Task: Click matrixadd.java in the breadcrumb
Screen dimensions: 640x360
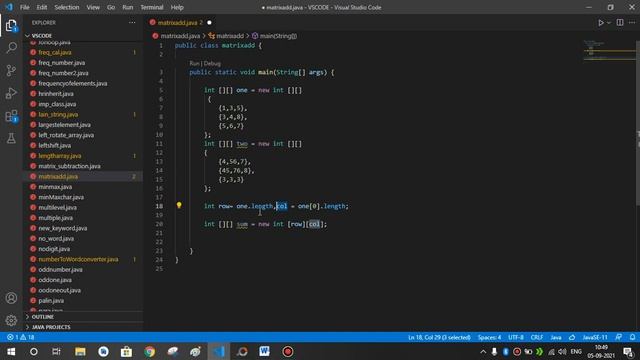Action: tap(180, 36)
